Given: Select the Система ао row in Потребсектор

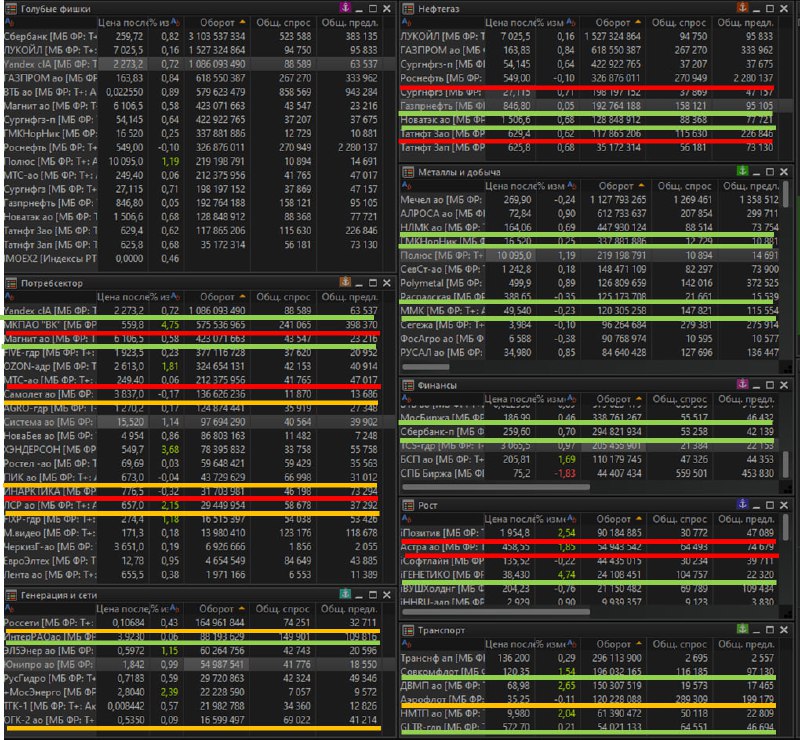Looking at the screenshot, I should pyautogui.click(x=199, y=422).
